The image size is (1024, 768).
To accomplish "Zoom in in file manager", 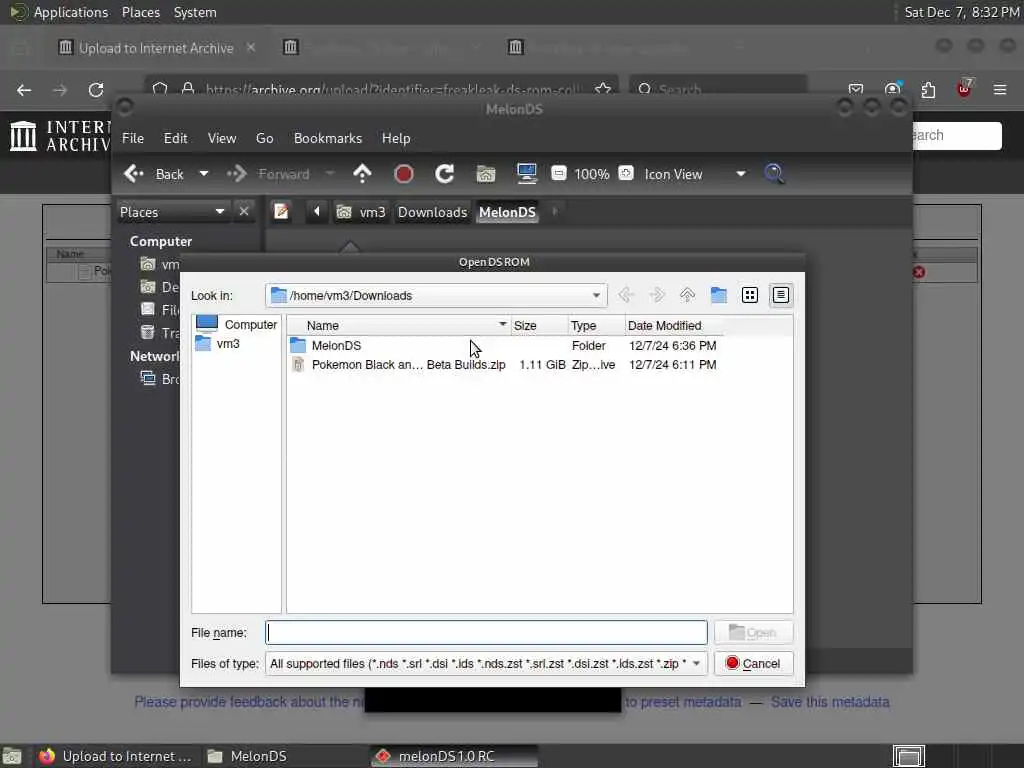I will pos(626,174).
